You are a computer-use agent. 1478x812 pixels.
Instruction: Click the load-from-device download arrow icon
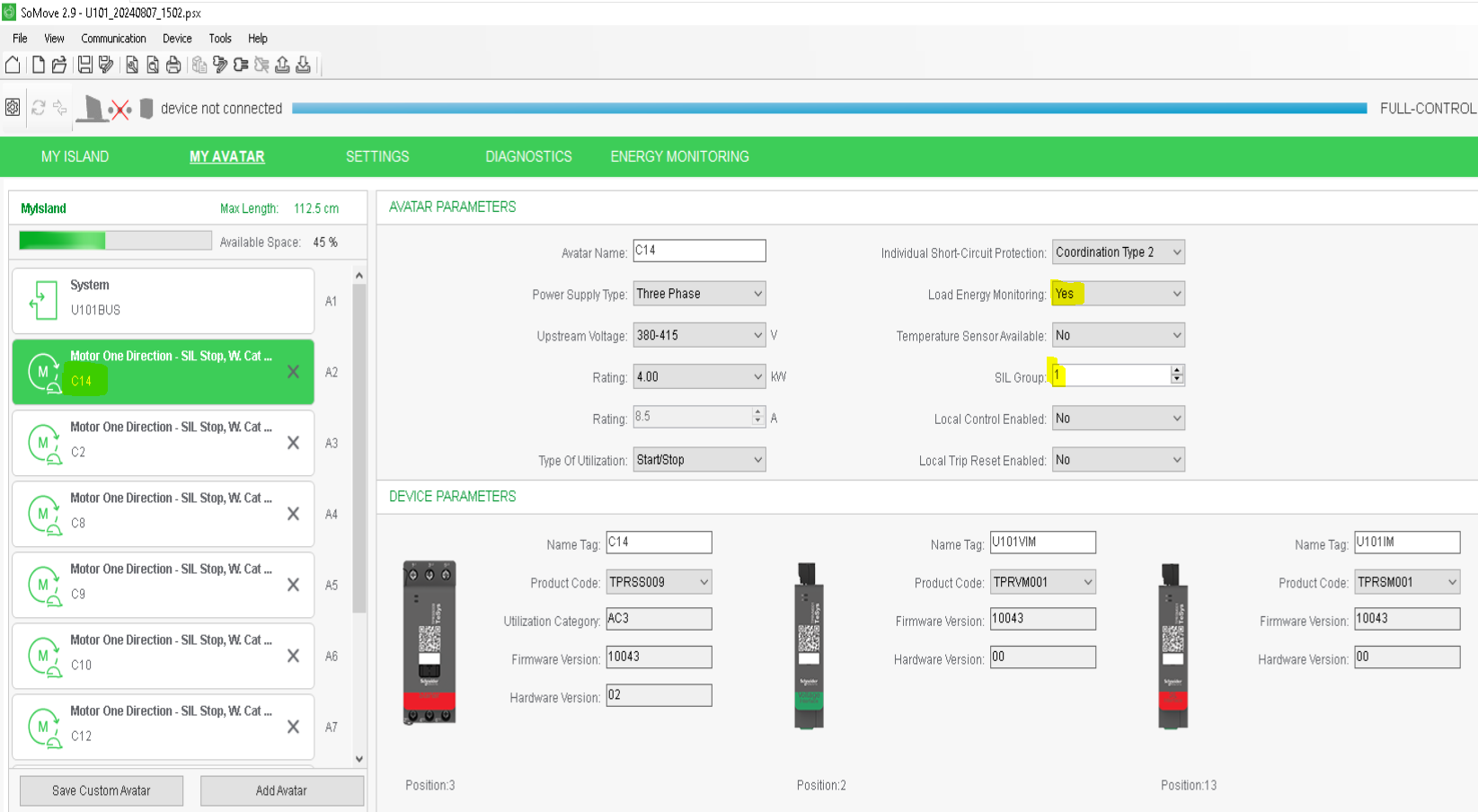pos(304,65)
